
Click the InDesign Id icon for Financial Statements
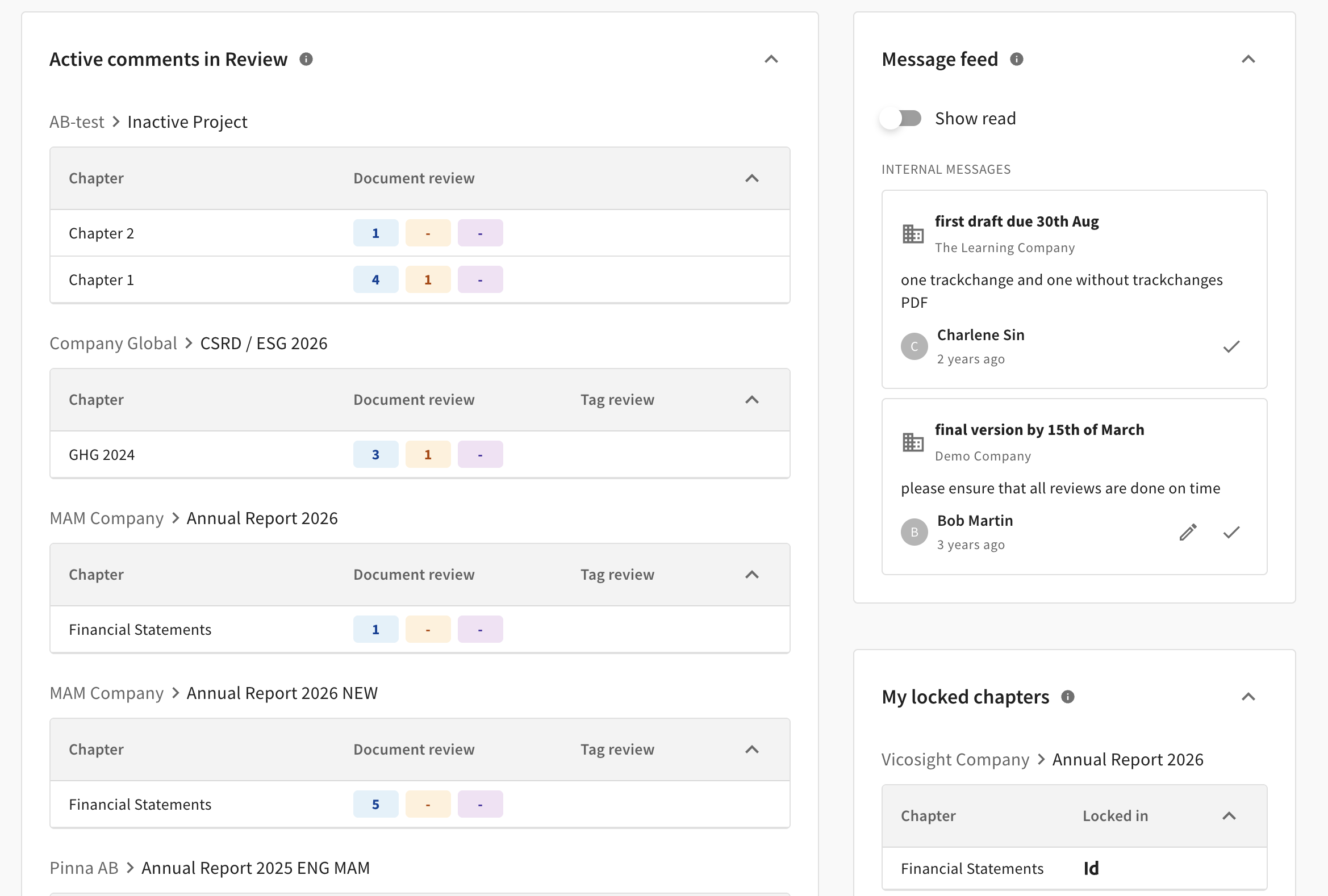(x=1091, y=869)
